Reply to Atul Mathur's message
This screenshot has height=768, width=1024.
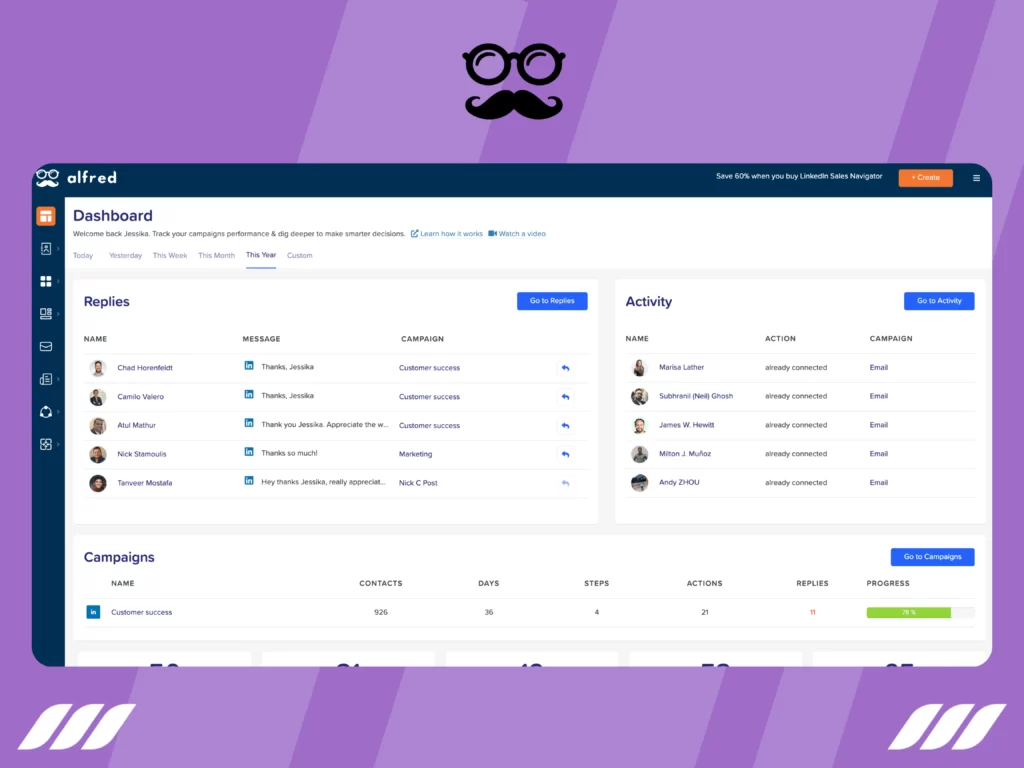[566, 426]
